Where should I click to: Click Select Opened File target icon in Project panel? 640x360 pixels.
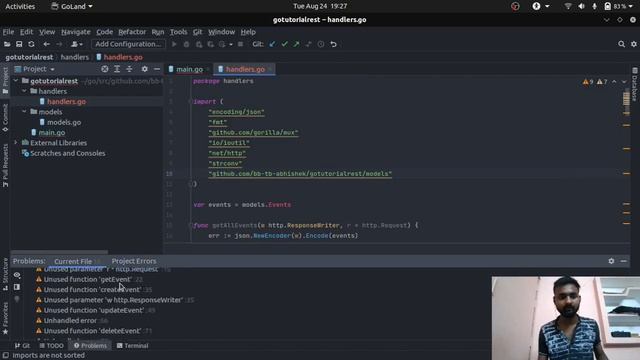tap(105, 69)
